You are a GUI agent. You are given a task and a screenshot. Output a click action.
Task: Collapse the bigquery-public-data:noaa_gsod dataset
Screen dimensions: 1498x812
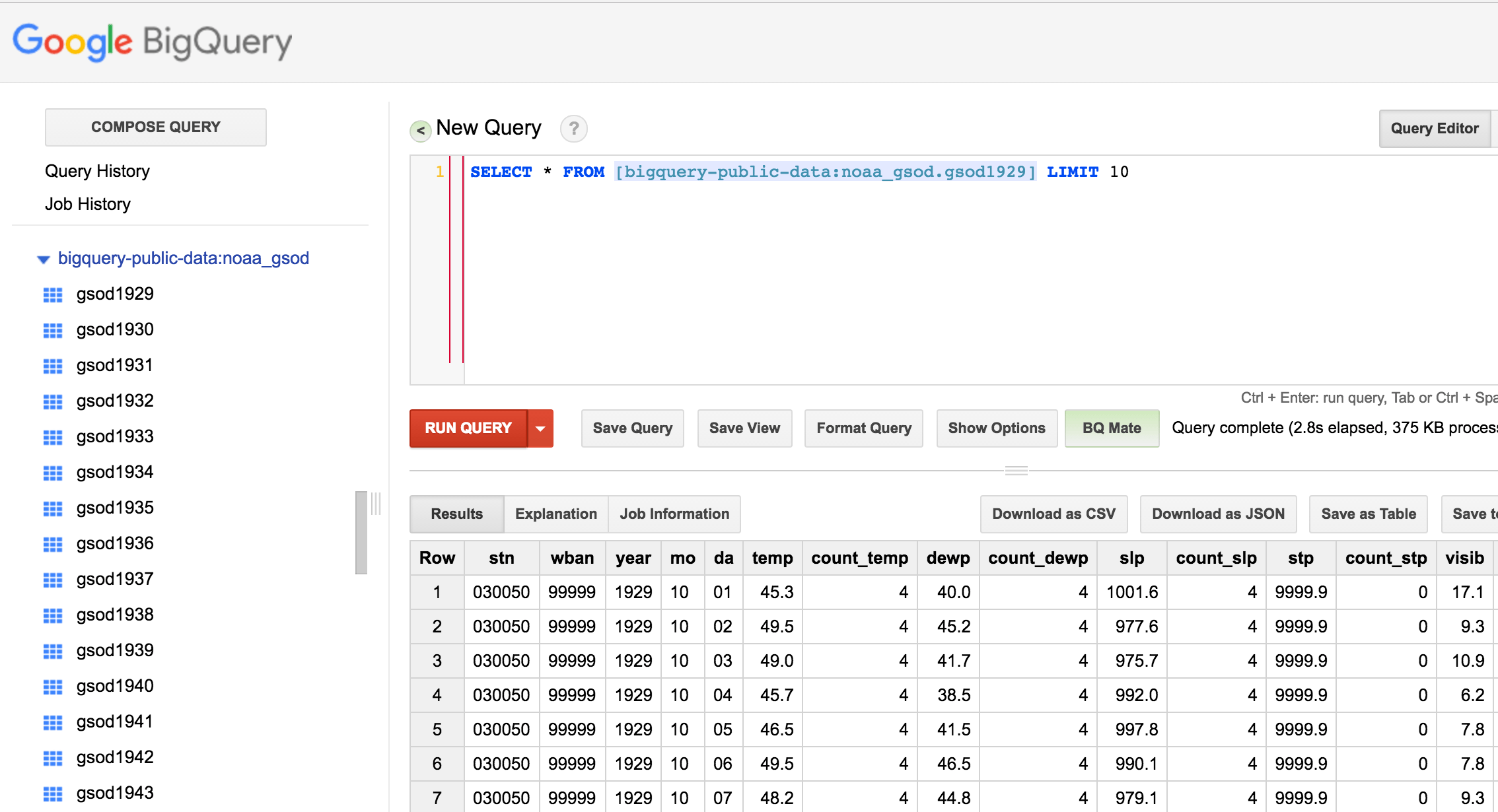(x=44, y=259)
